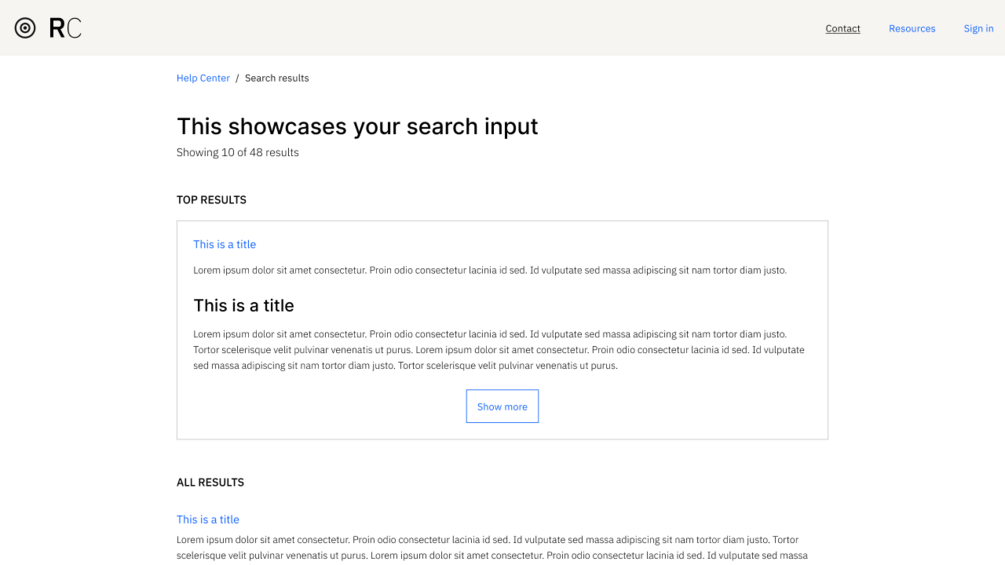Click the 'This showcases your search input' heading
Viewport: 1005px width, 565px height.
(357, 127)
